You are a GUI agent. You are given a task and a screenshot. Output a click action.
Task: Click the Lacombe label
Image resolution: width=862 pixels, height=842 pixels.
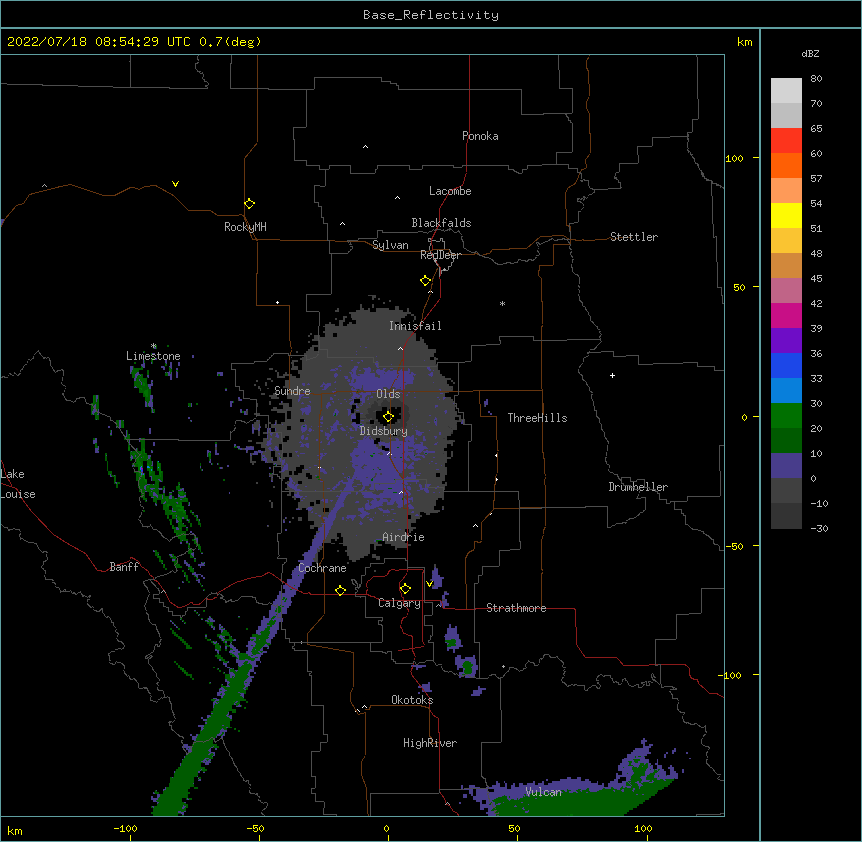pos(450,191)
